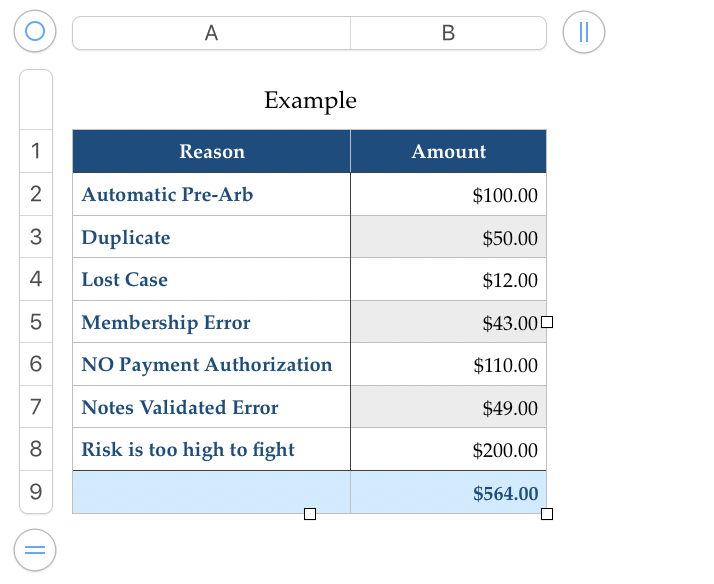Viewport: 714px width, 584px height.
Task: Click the add-row handle icon
Action: click(x=35, y=549)
